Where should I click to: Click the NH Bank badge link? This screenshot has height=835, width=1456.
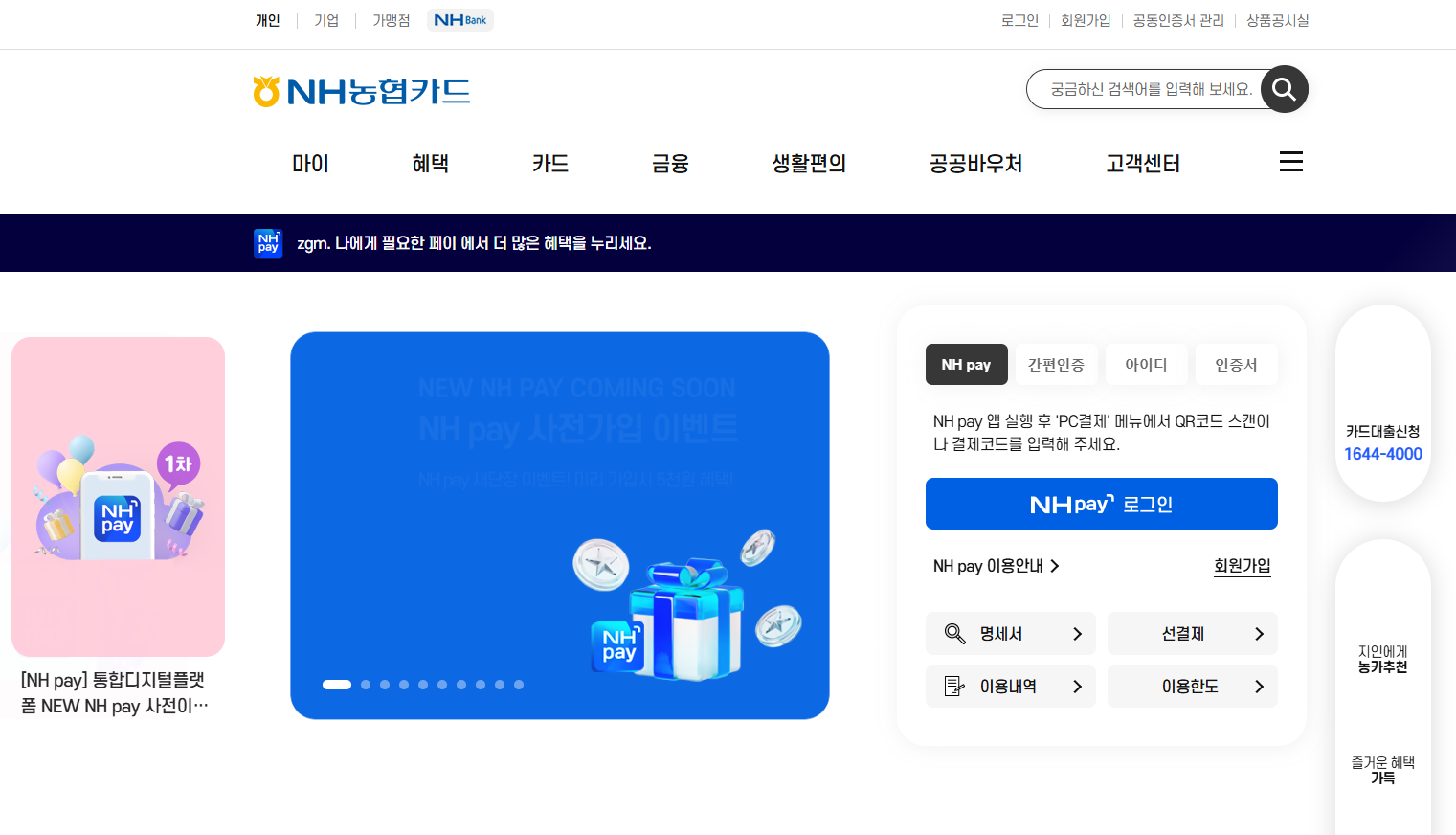click(x=460, y=20)
